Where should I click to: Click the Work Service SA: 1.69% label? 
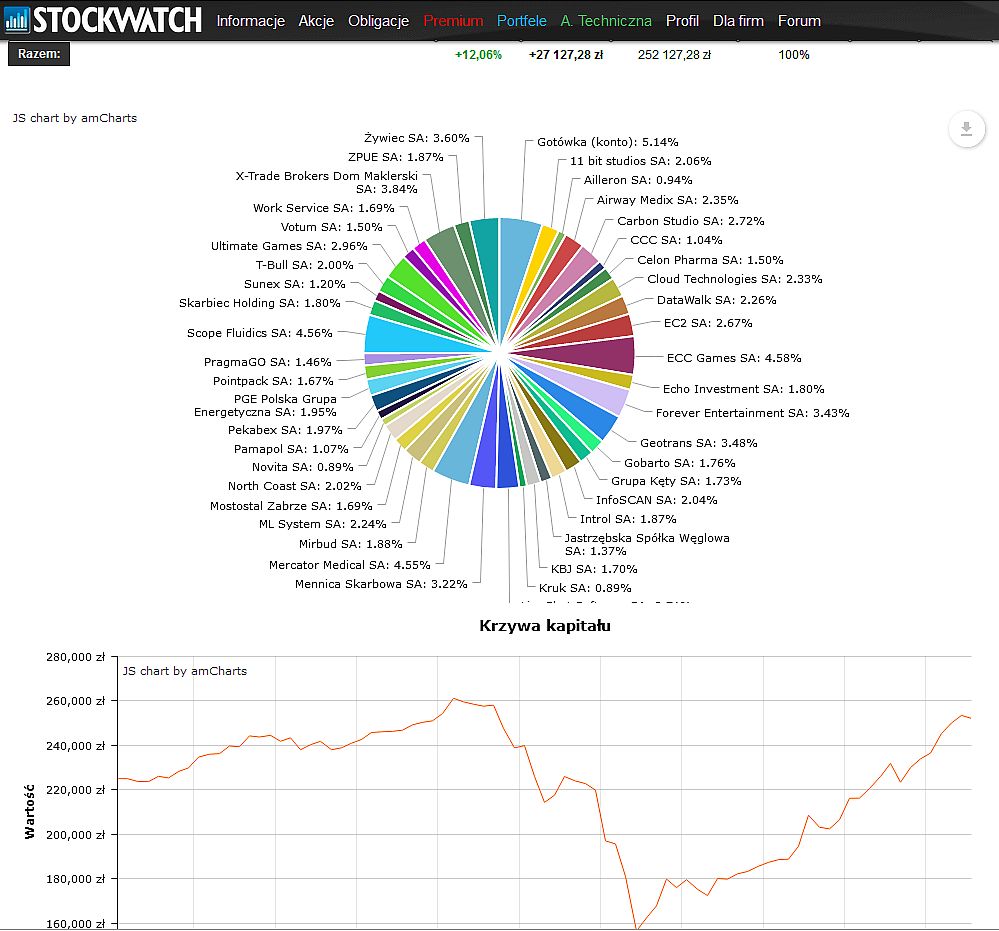324,208
